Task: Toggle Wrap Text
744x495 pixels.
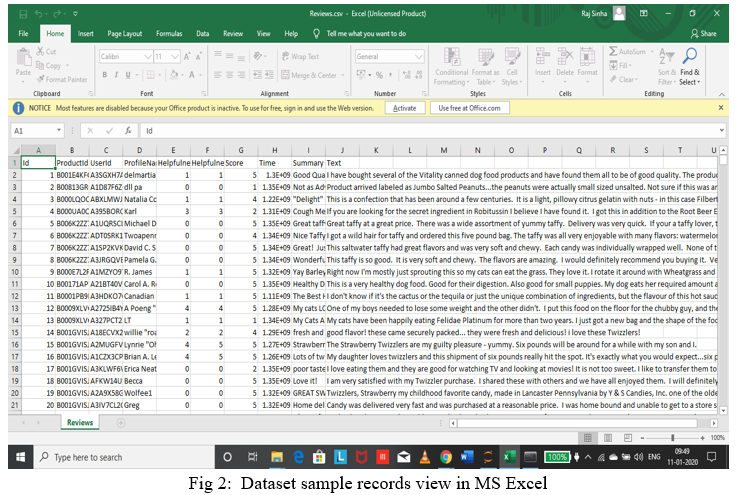Action: coord(300,56)
